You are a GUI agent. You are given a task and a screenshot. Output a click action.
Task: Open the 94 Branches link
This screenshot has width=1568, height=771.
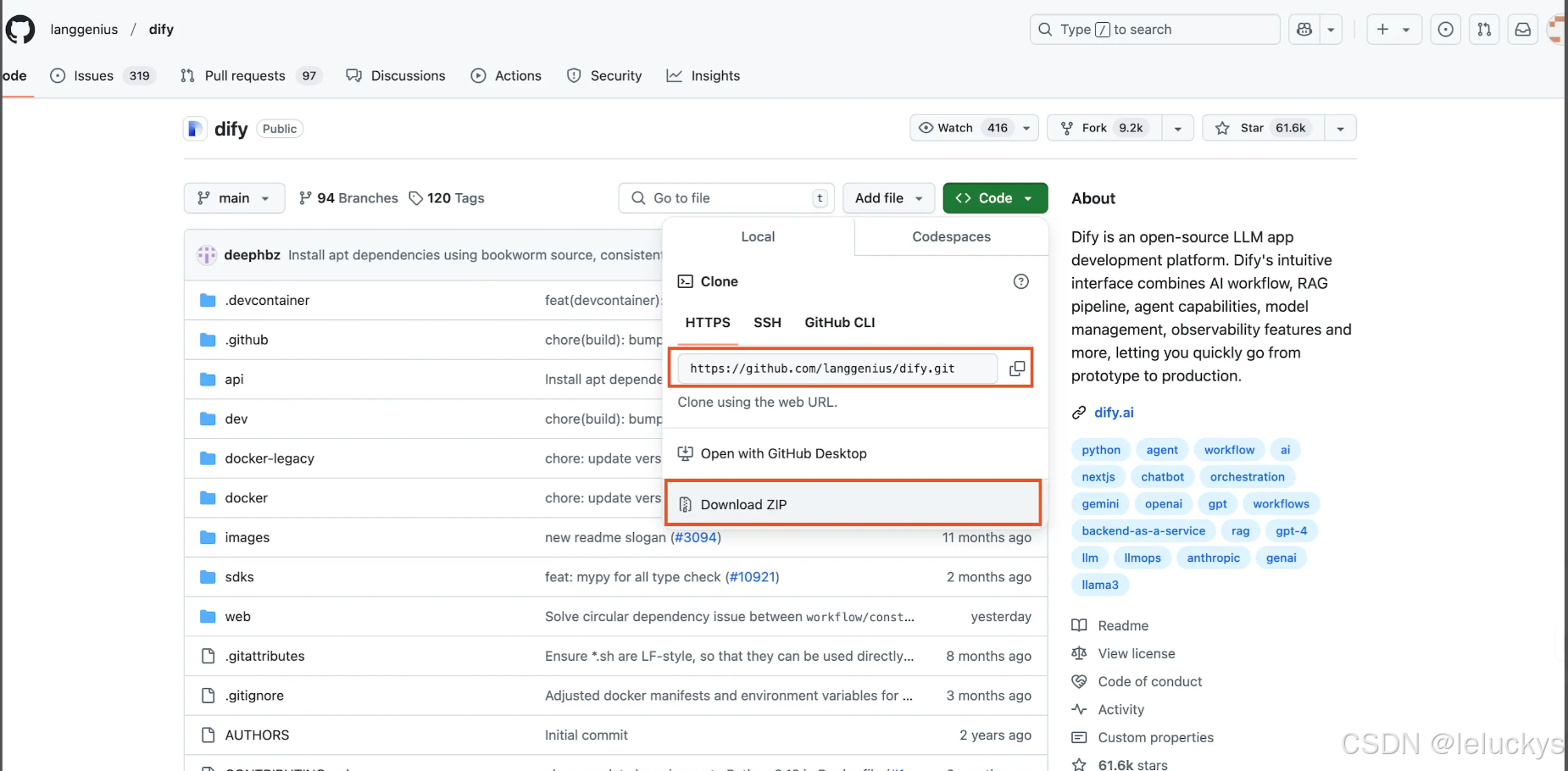click(x=348, y=198)
